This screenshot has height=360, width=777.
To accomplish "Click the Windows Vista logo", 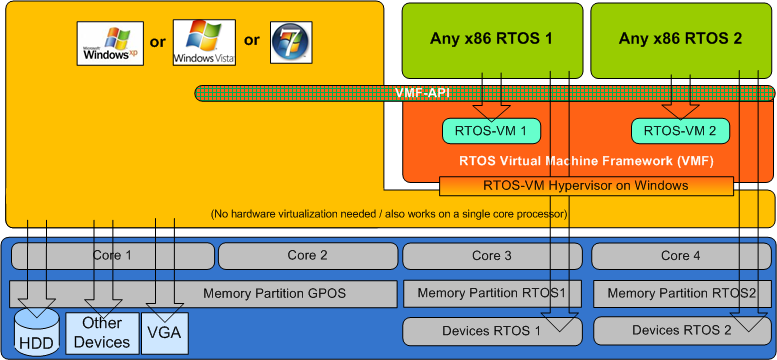I will 204,43.
